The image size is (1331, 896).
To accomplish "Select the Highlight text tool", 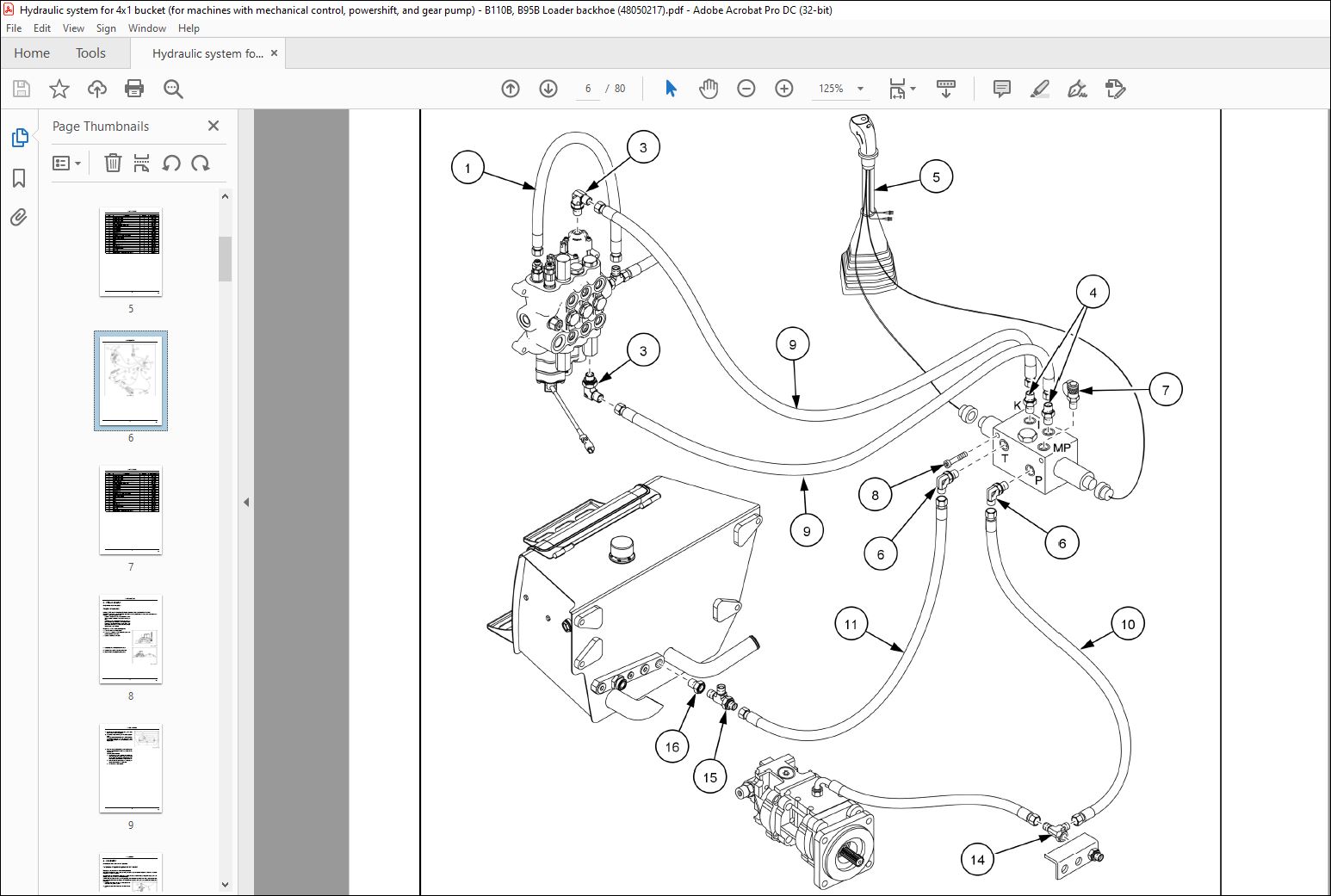I will [x=1040, y=89].
